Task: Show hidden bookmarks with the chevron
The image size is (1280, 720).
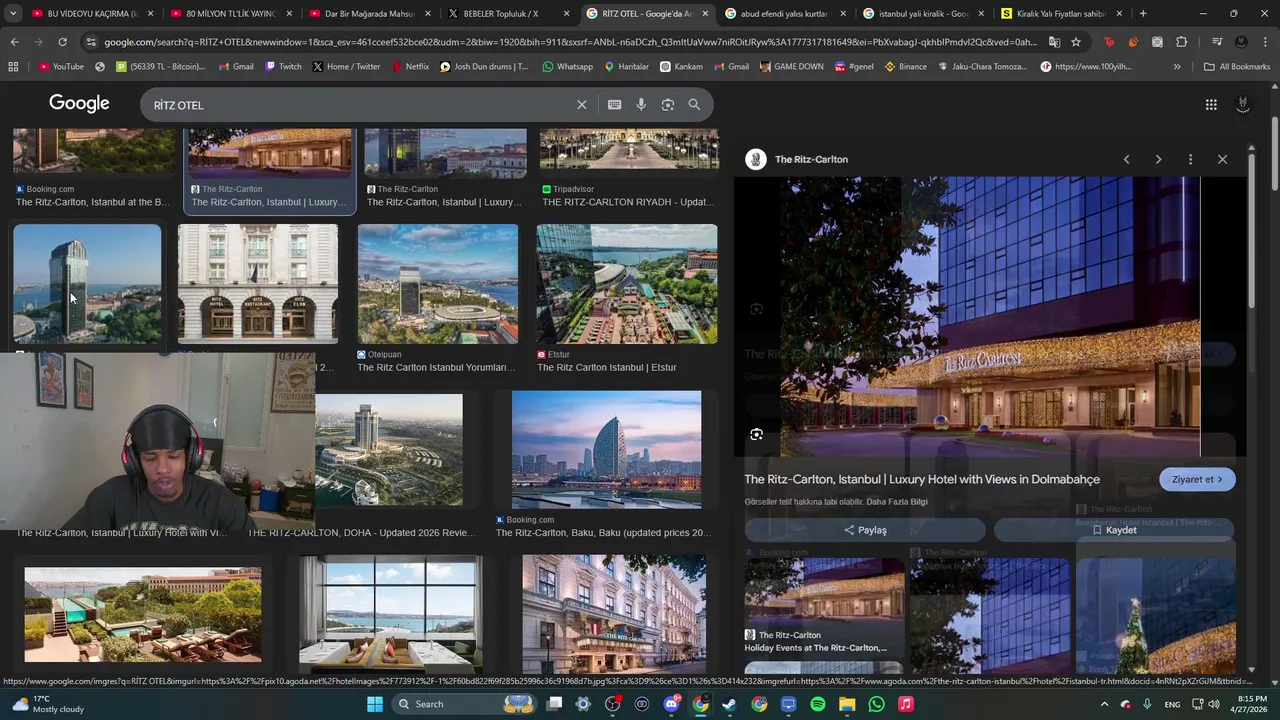Action: click(x=1177, y=67)
